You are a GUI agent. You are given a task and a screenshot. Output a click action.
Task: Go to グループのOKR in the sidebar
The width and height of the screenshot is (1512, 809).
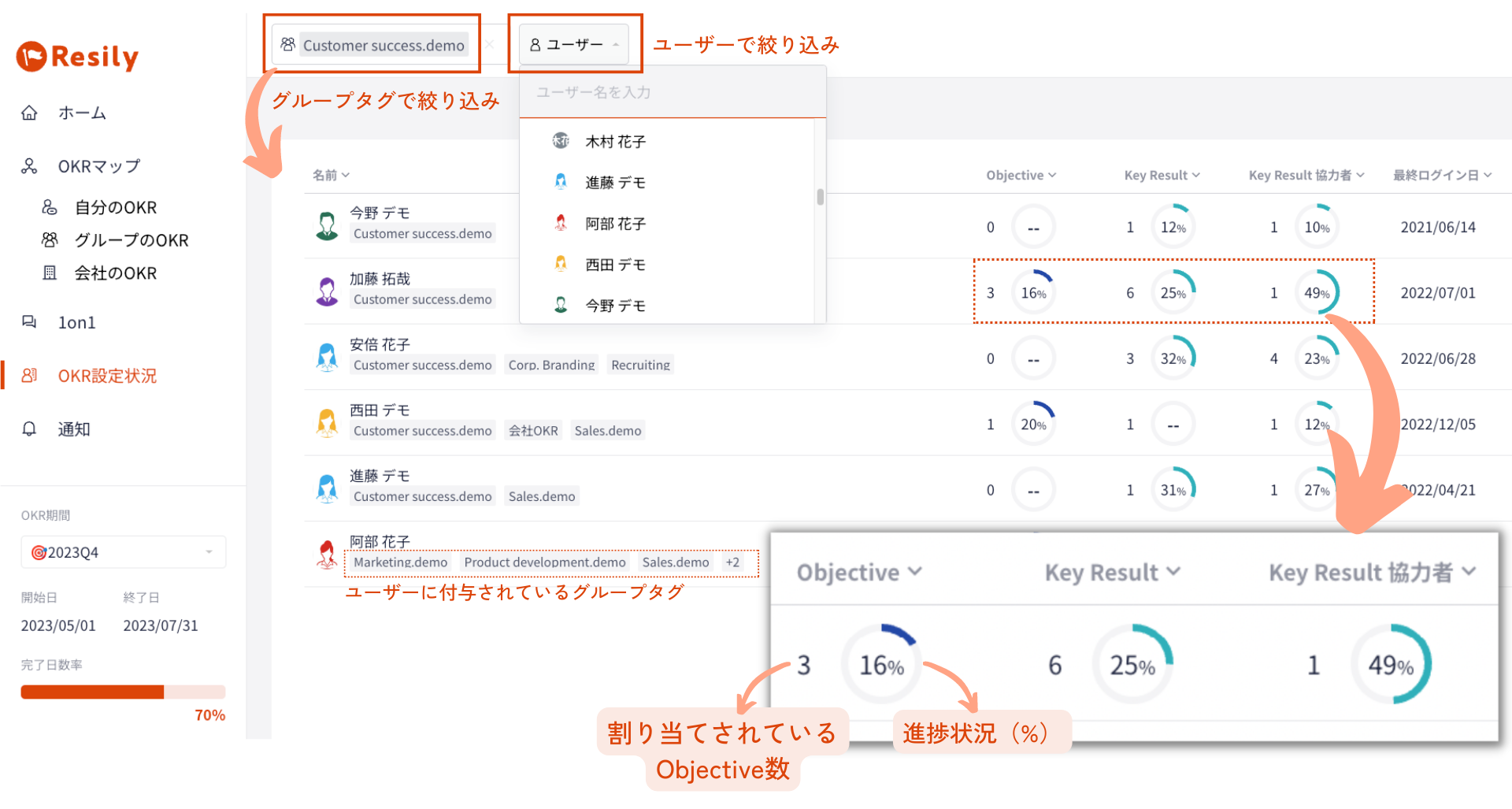pyautogui.click(x=131, y=240)
